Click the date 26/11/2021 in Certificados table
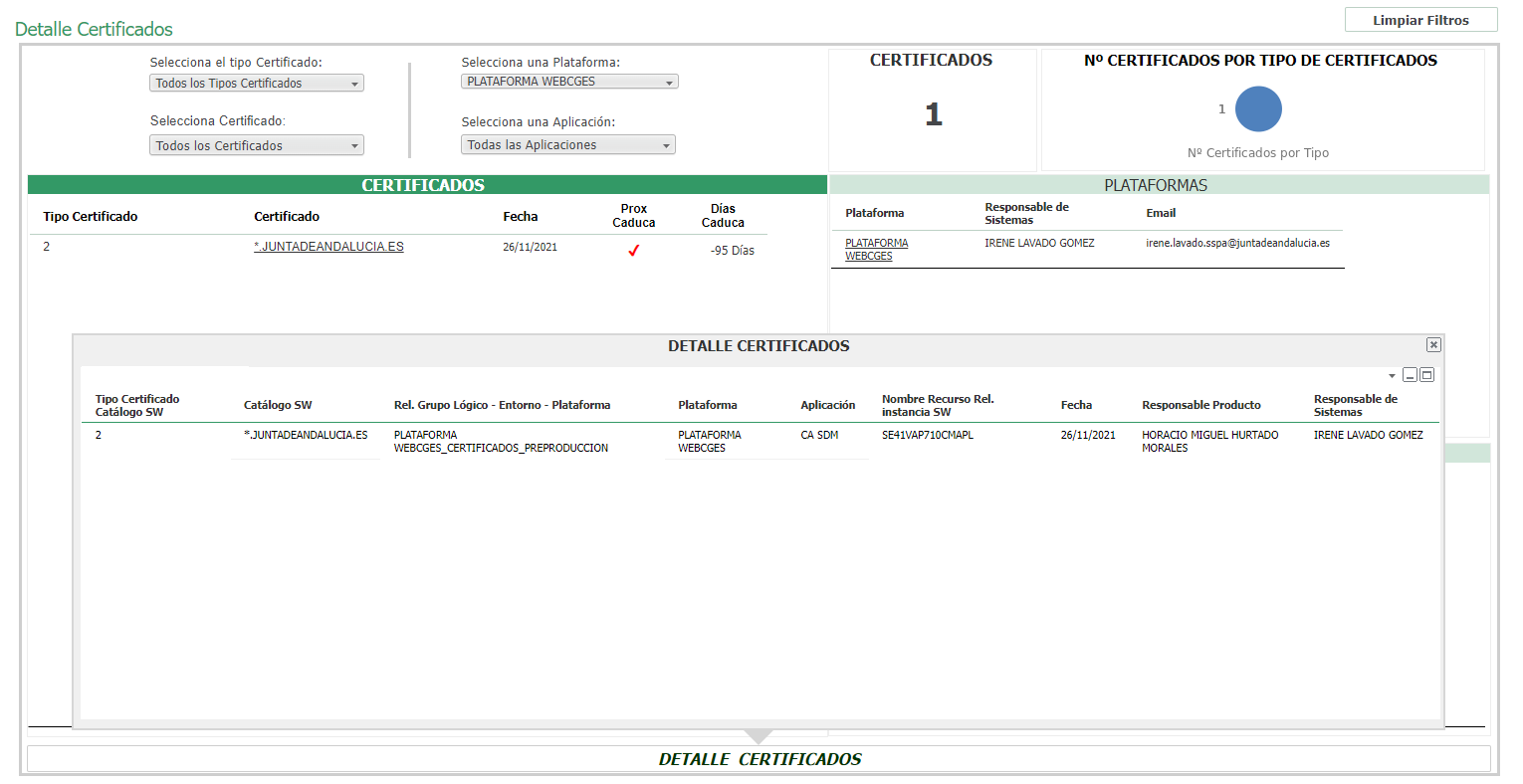Viewport: 1523px width, 784px height. [x=530, y=247]
